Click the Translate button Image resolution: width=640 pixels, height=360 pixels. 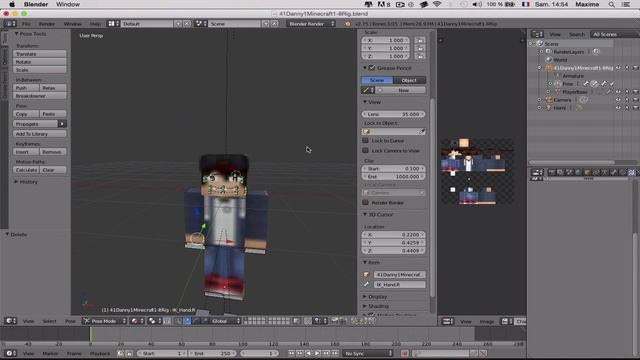[x=40, y=54]
